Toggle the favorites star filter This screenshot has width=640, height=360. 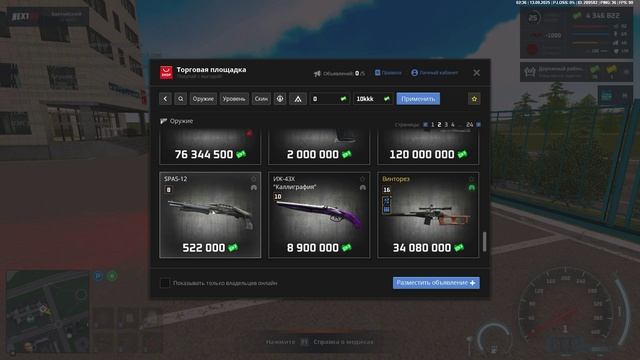(x=474, y=99)
